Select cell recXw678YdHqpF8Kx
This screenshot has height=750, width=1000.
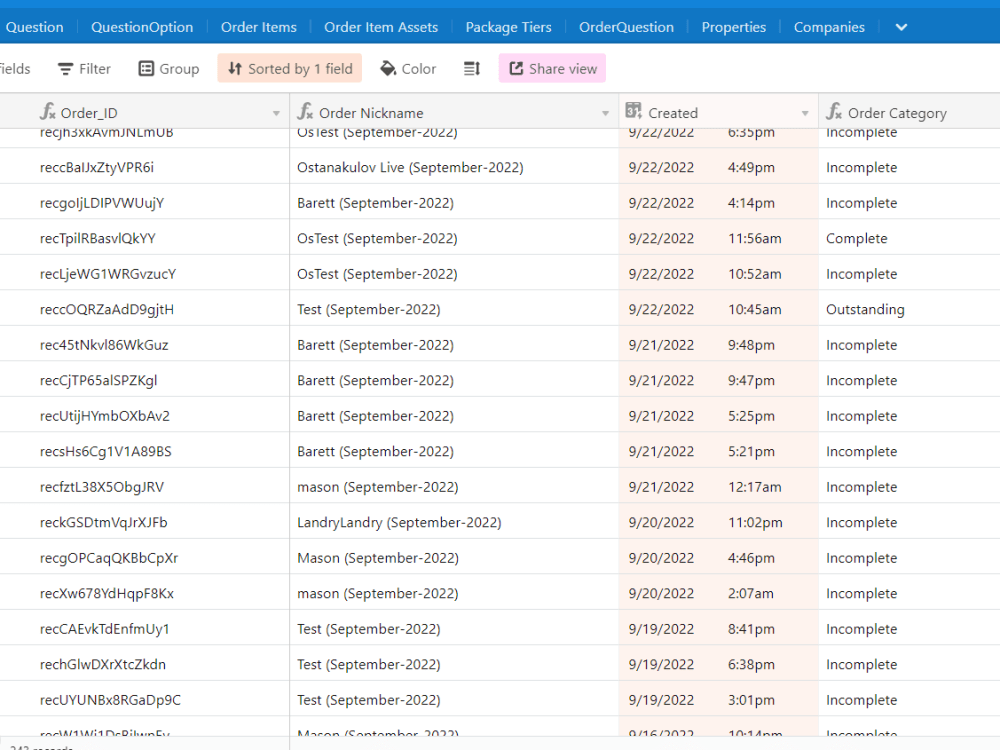145,593
